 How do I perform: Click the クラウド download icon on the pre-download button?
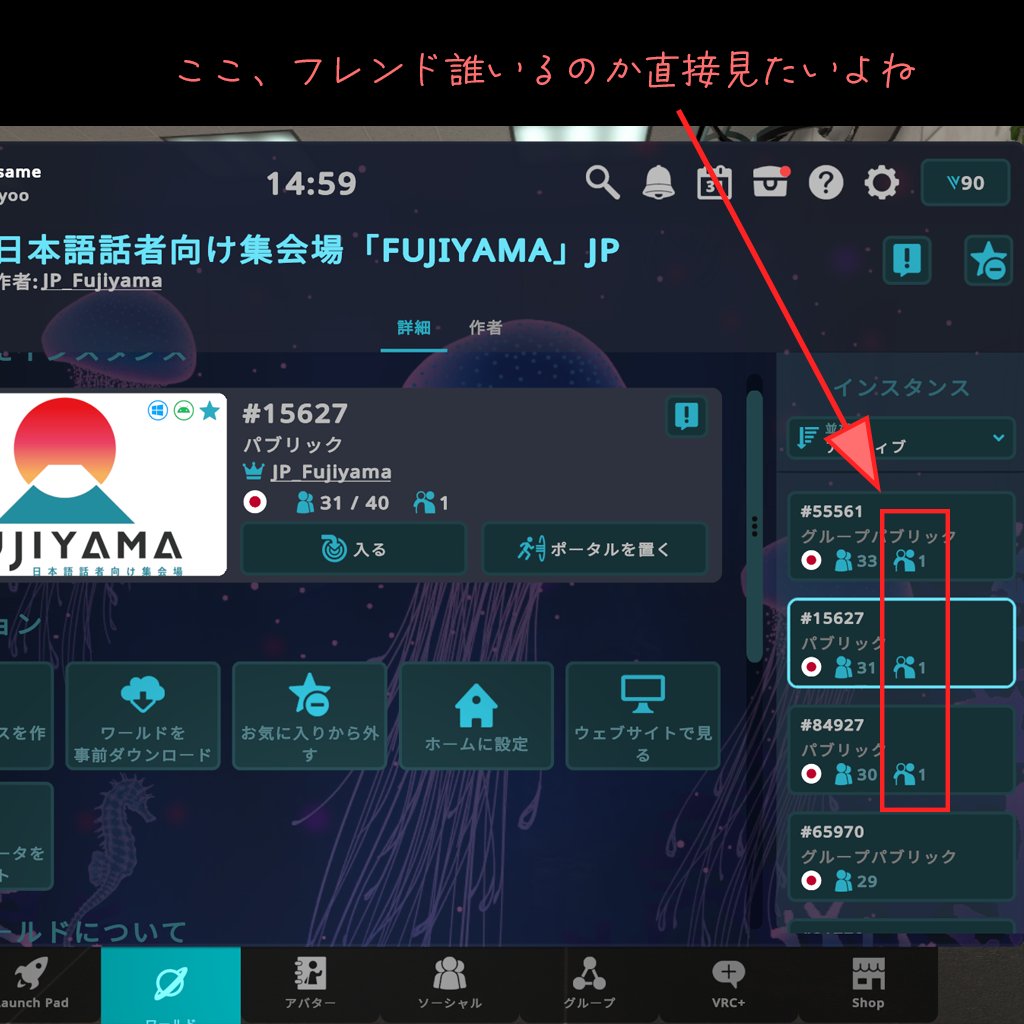pyautogui.click(x=142, y=694)
